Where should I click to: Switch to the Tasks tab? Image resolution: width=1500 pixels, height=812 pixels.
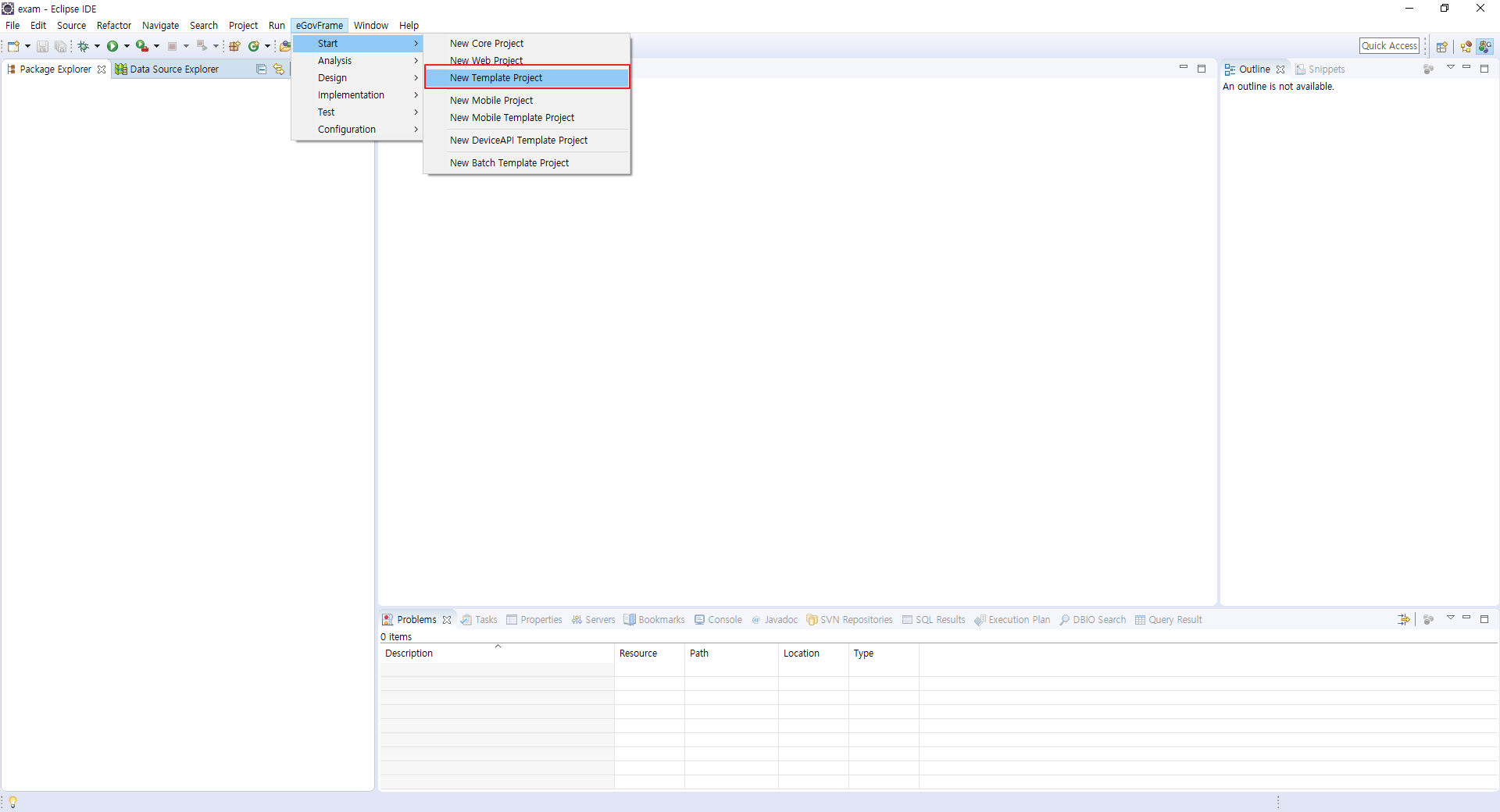tap(479, 620)
